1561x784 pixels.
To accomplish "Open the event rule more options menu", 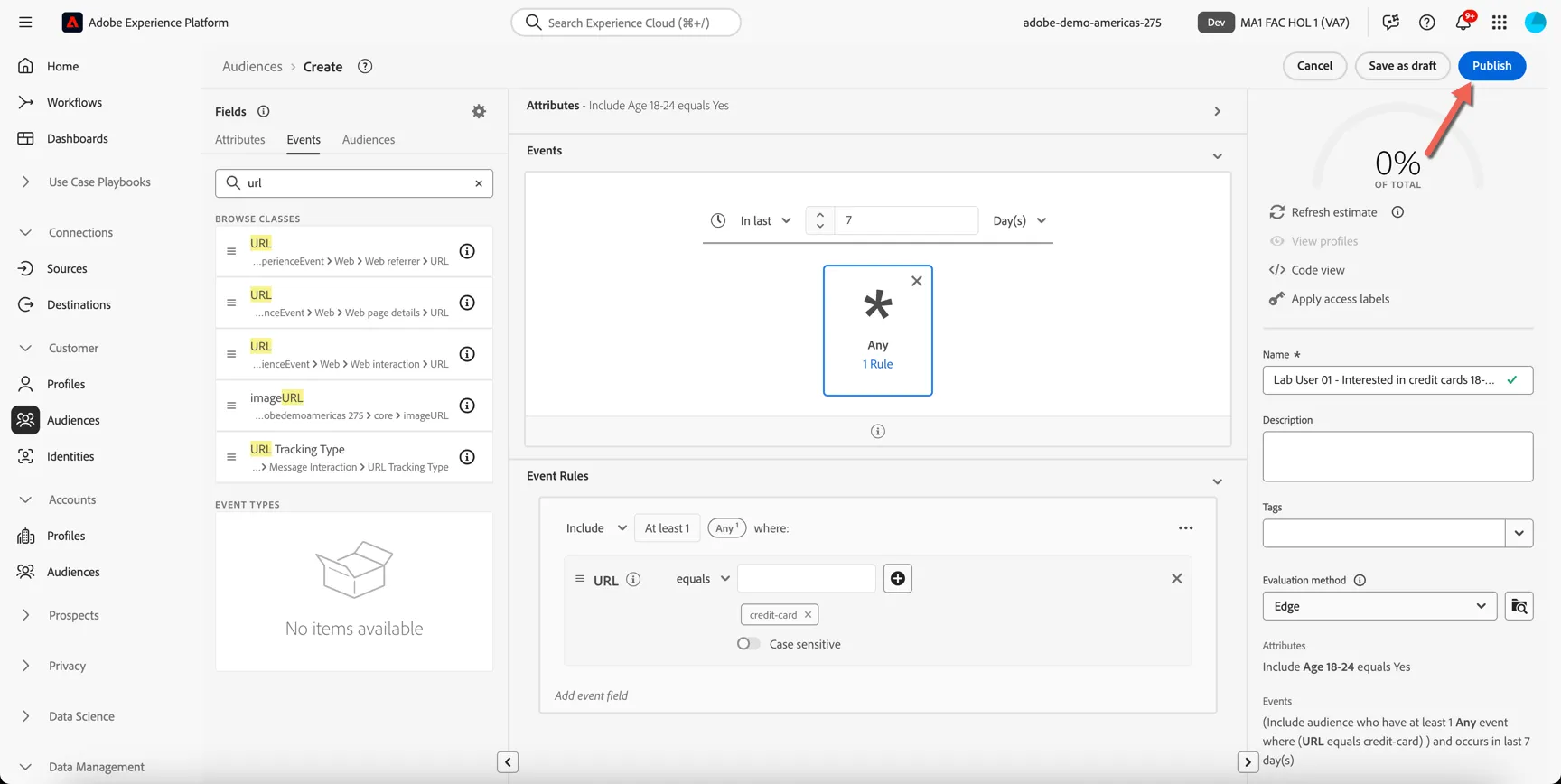I will pos(1186,528).
